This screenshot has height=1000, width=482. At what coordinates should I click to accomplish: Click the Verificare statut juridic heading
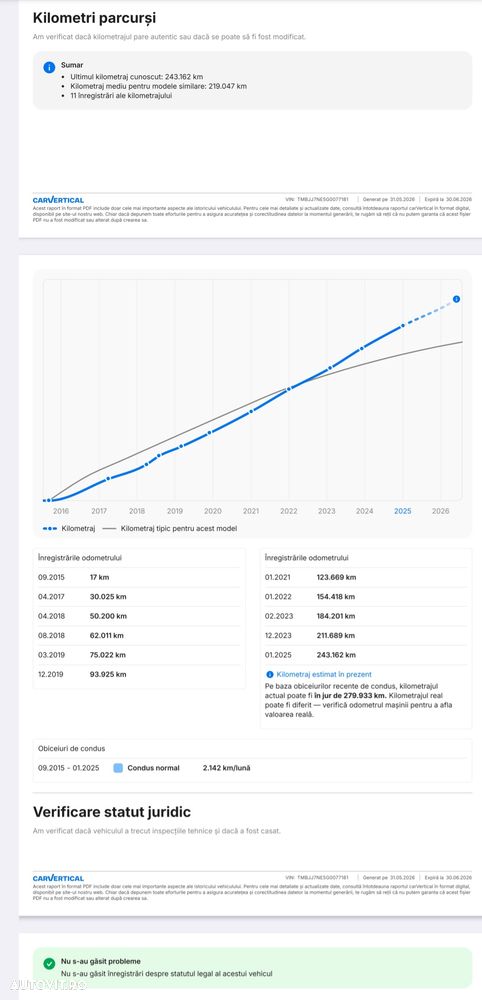pos(112,812)
